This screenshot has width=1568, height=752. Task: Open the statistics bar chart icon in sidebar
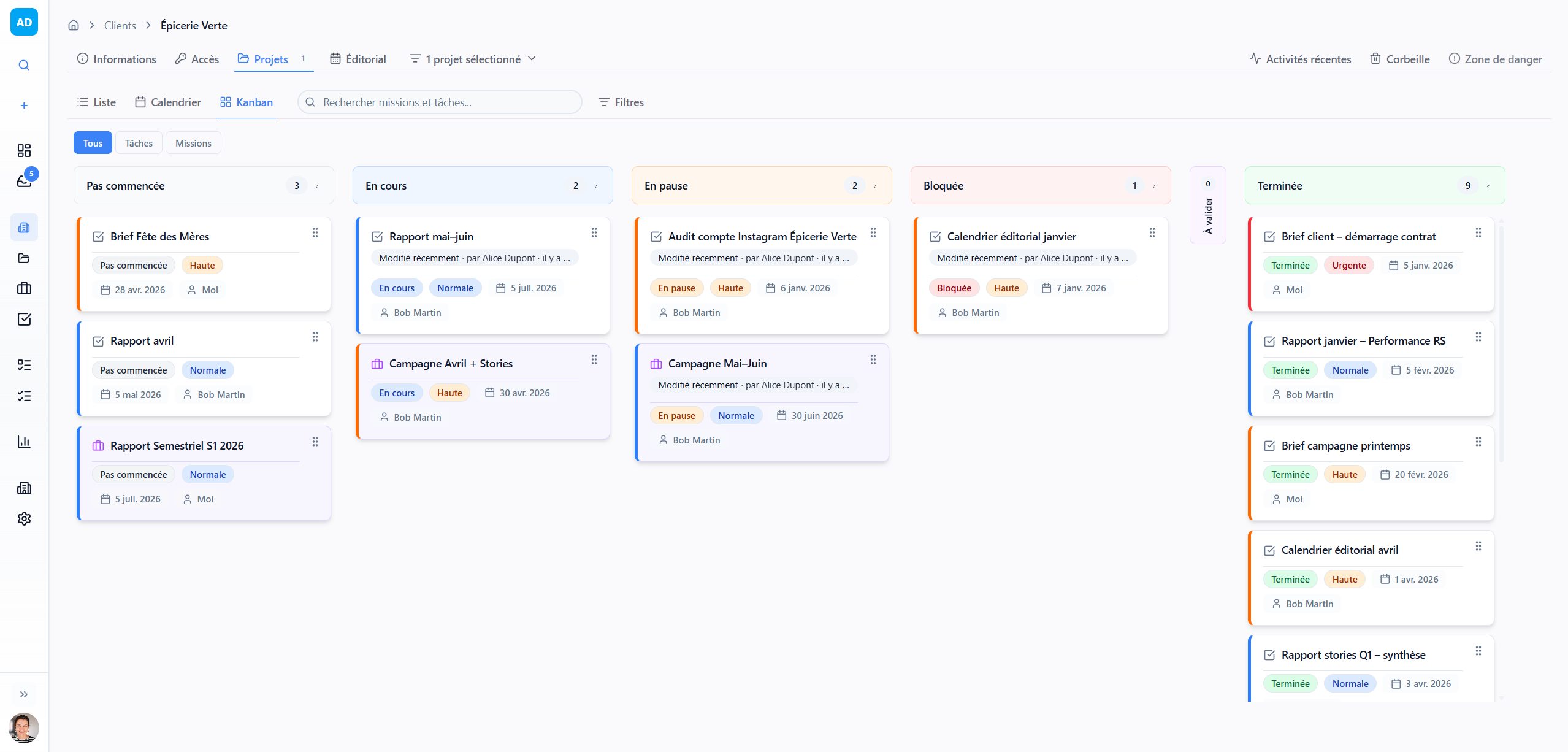(24, 442)
